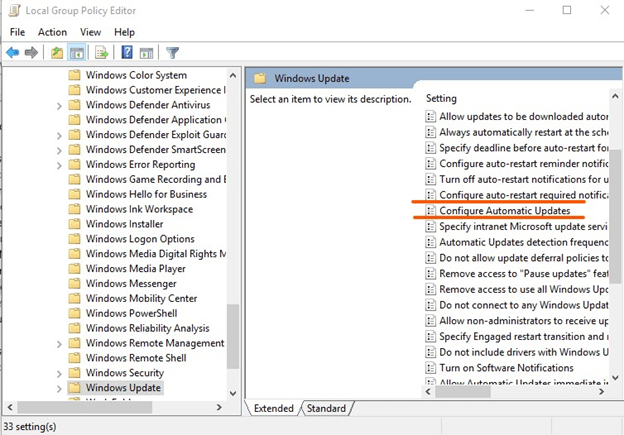The image size is (624, 435).
Task: Click the Export List toolbar icon
Action: (x=101, y=53)
